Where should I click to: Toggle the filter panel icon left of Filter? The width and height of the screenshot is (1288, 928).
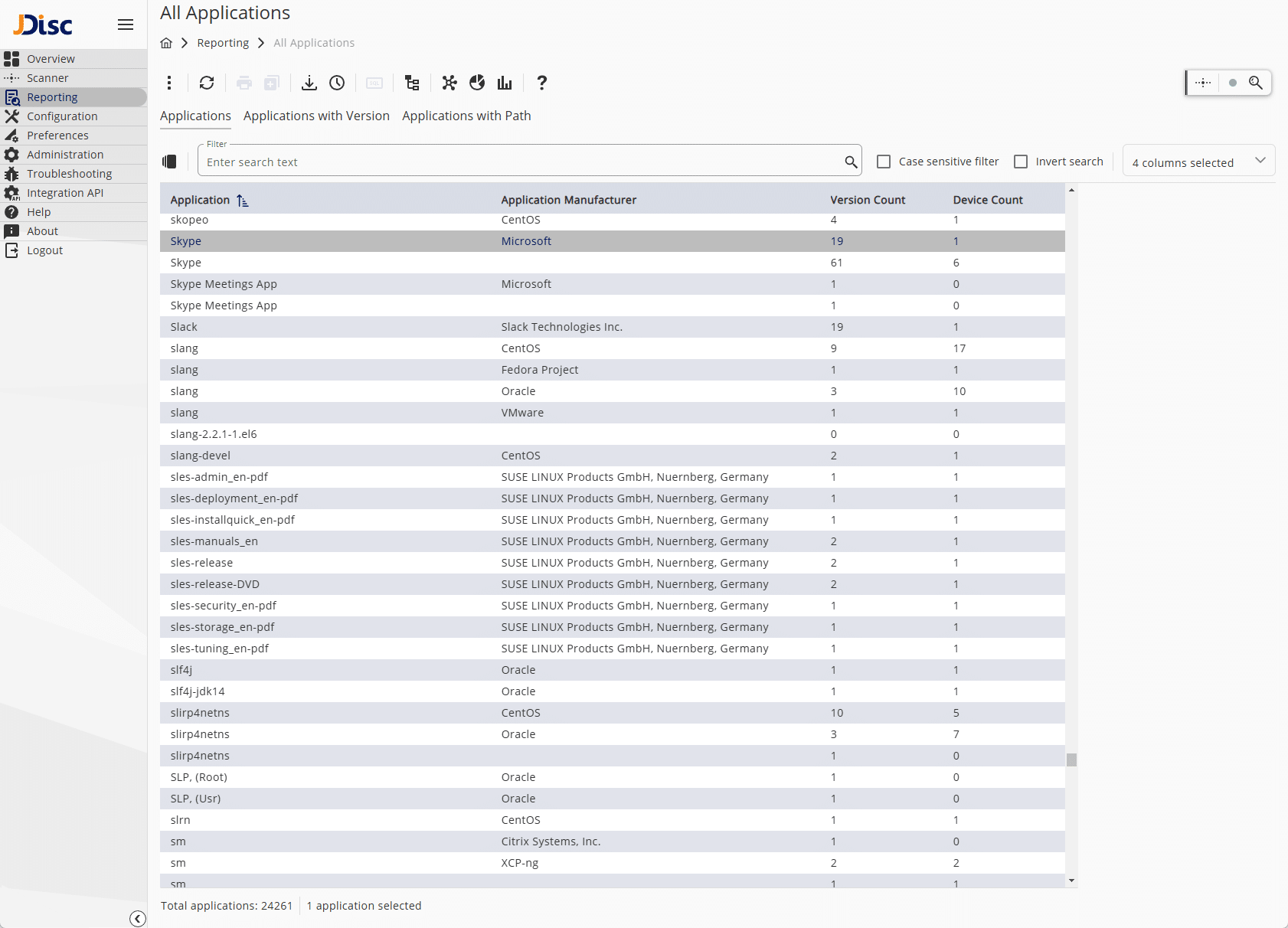(170, 162)
